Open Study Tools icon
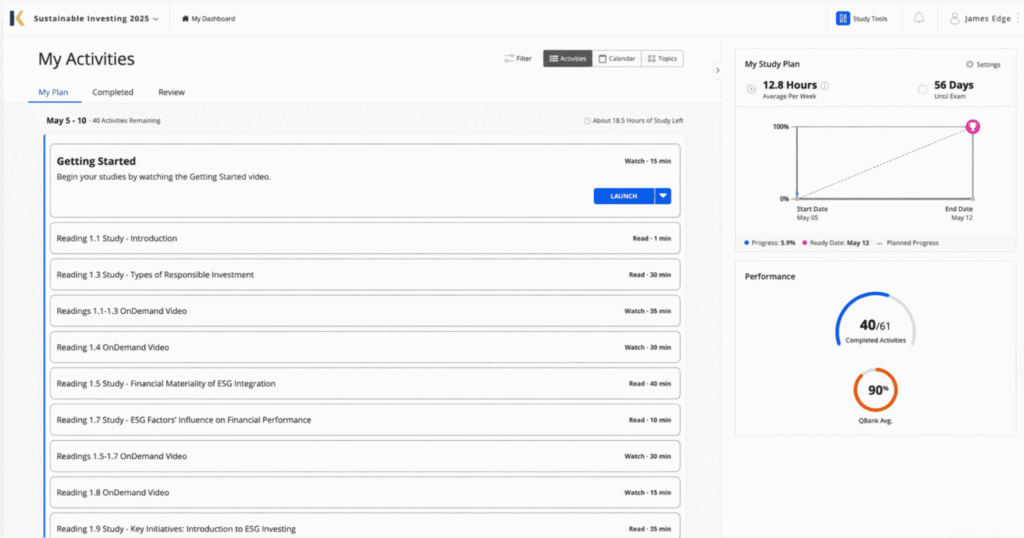The width and height of the screenshot is (1024, 538). [842, 18]
